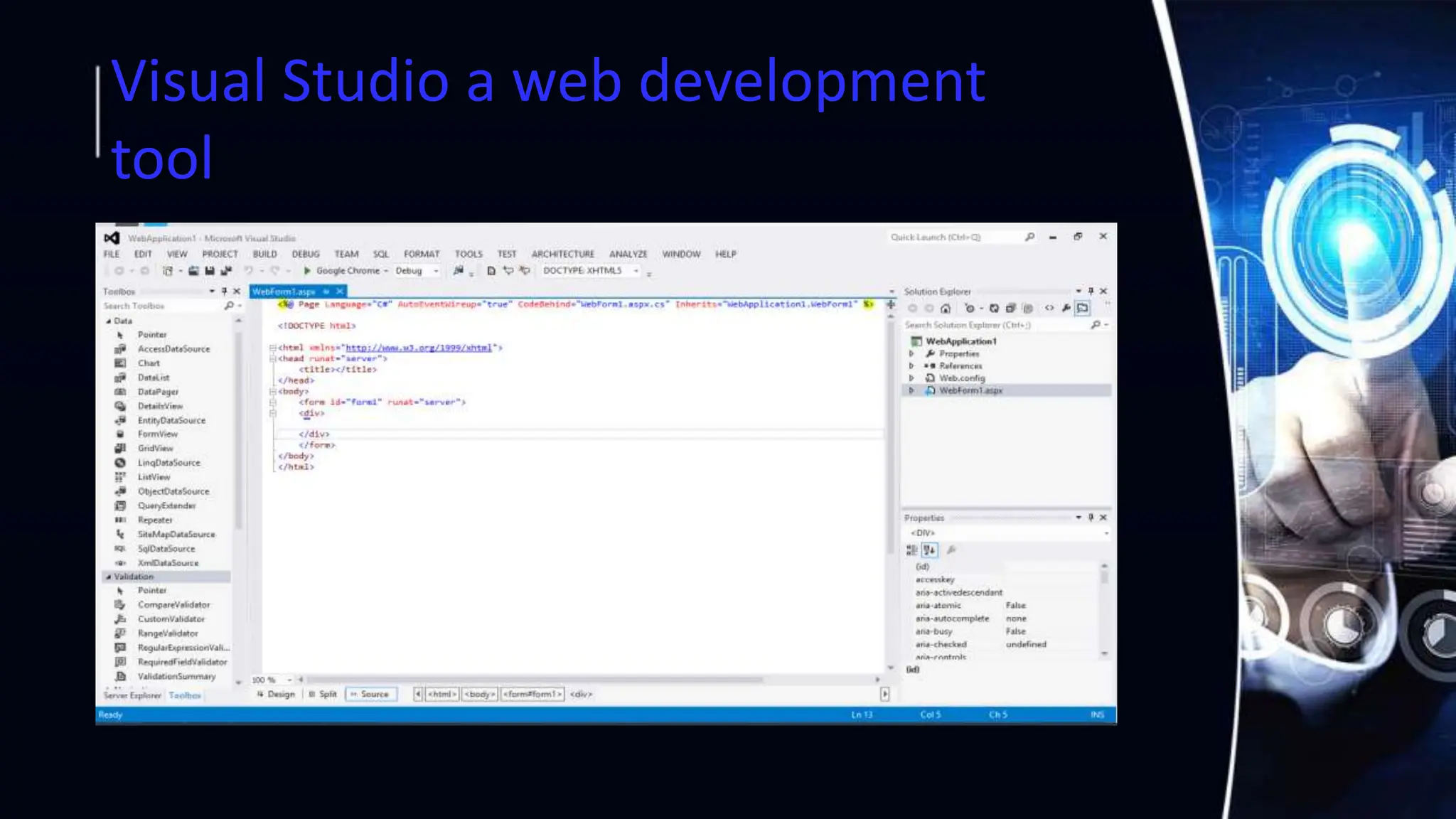Switch to Split view
1456x819 pixels.
[323, 695]
